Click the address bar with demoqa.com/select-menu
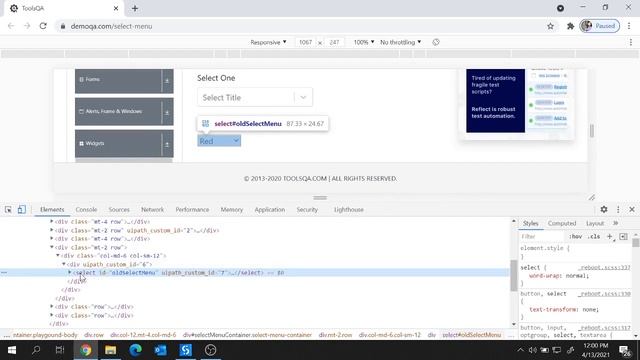Image resolution: width=640 pixels, height=360 pixels. tap(302, 26)
